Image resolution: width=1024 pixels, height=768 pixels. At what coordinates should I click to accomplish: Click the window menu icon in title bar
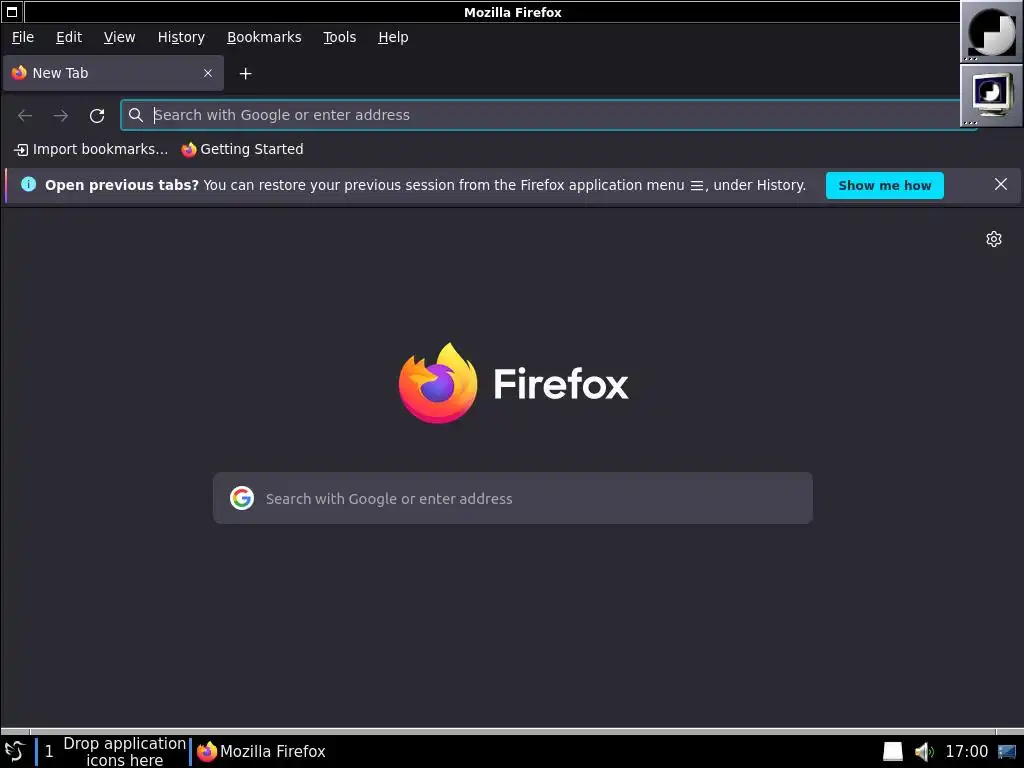click(12, 12)
